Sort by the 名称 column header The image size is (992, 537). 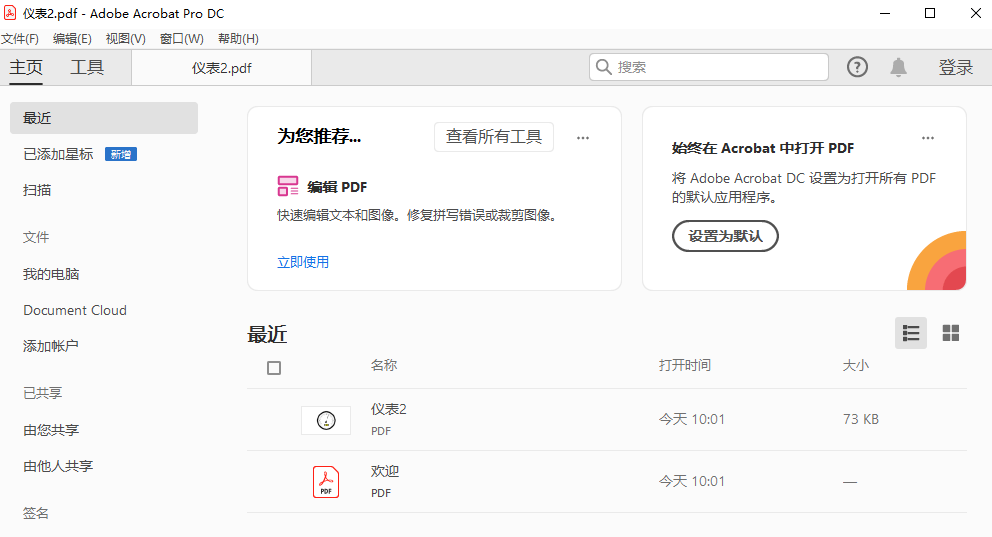384,365
